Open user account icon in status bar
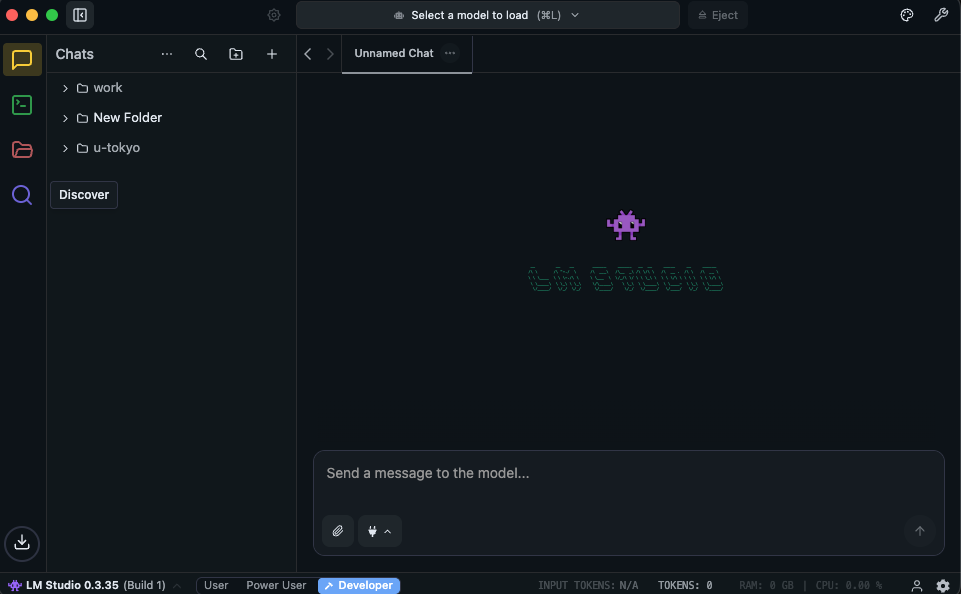This screenshot has height=594, width=961. (917, 585)
